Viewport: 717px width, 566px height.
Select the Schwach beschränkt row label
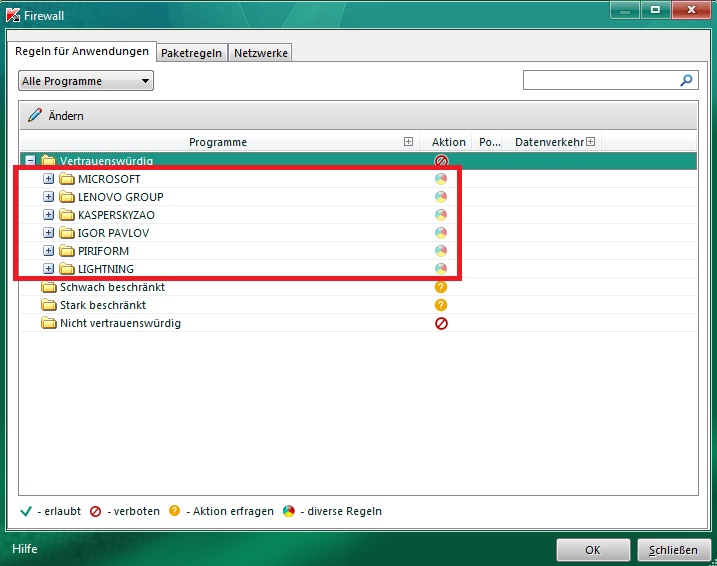pyautogui.click(x=112, y=287)
